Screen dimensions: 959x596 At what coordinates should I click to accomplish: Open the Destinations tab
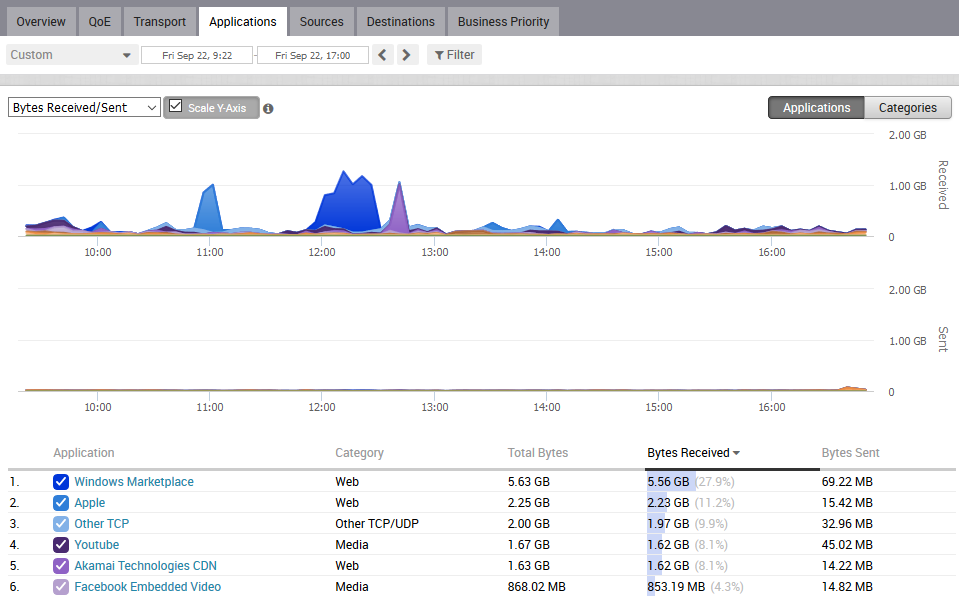tap(401, 21)
